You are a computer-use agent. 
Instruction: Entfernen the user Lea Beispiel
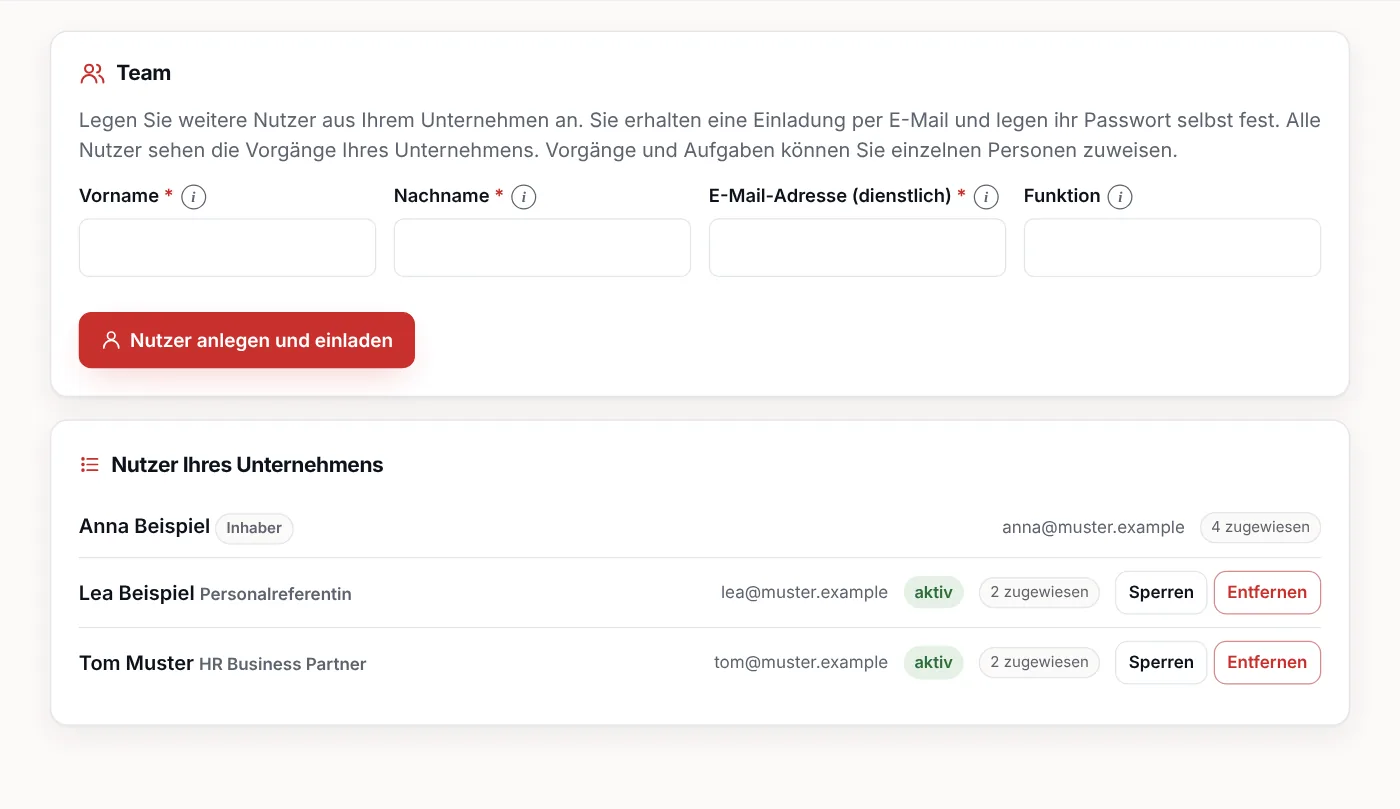(1267, 592)
